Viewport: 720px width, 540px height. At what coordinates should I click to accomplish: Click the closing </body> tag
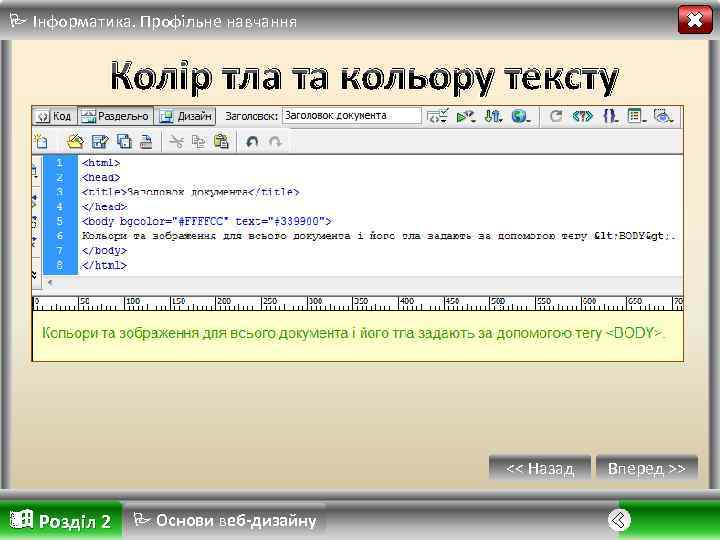(x=104, y=251)
